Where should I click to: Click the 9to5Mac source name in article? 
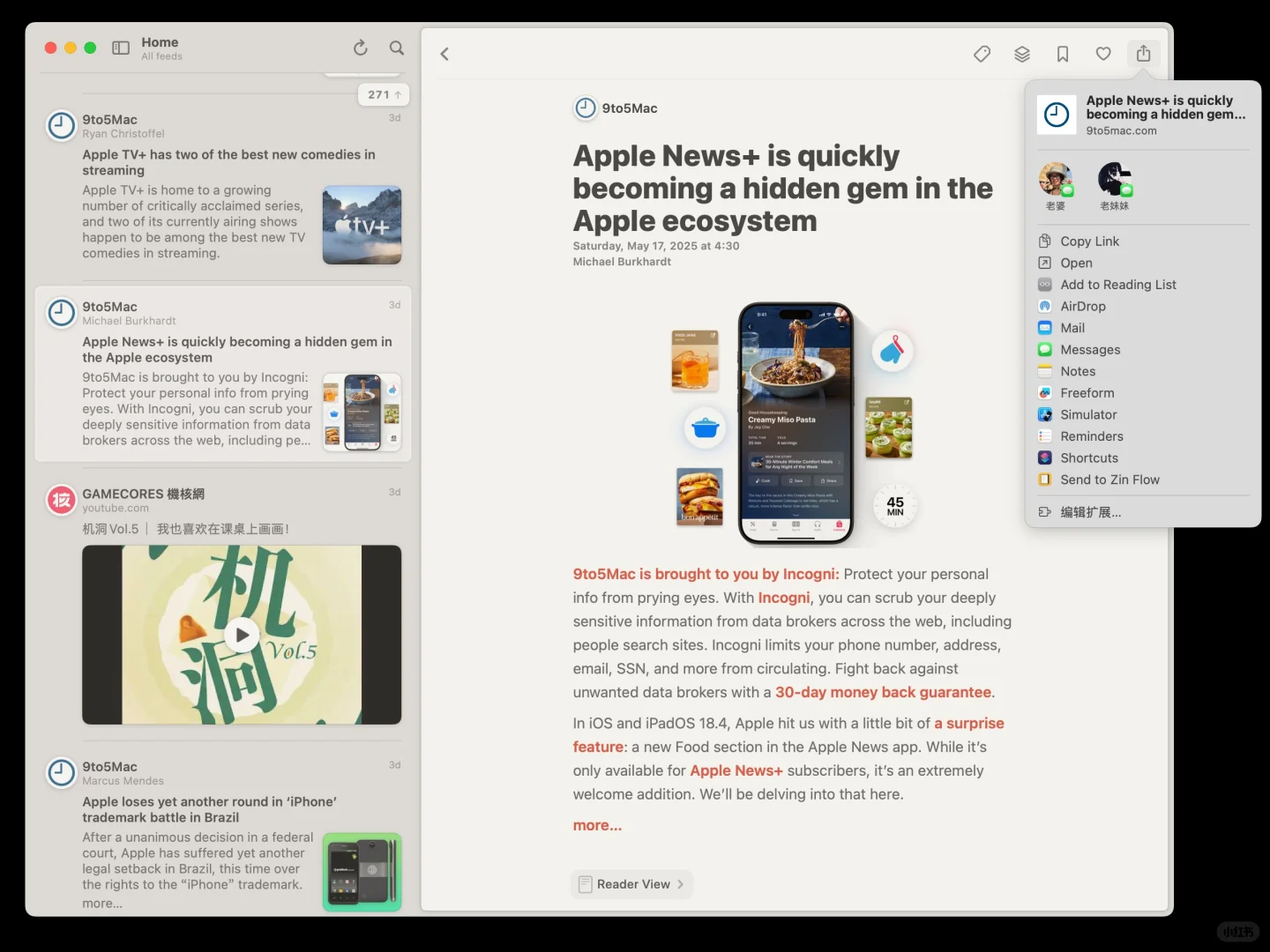[x=630, y=108]
